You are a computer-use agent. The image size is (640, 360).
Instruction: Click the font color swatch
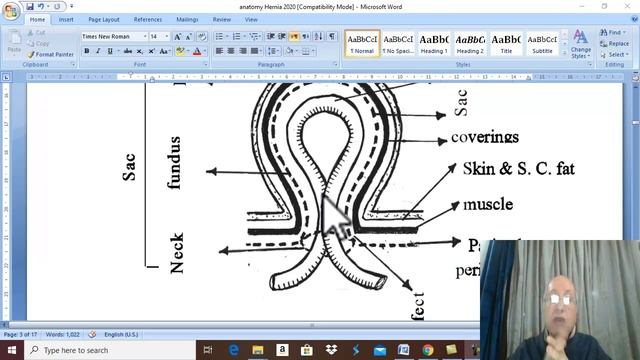point(197,51)
